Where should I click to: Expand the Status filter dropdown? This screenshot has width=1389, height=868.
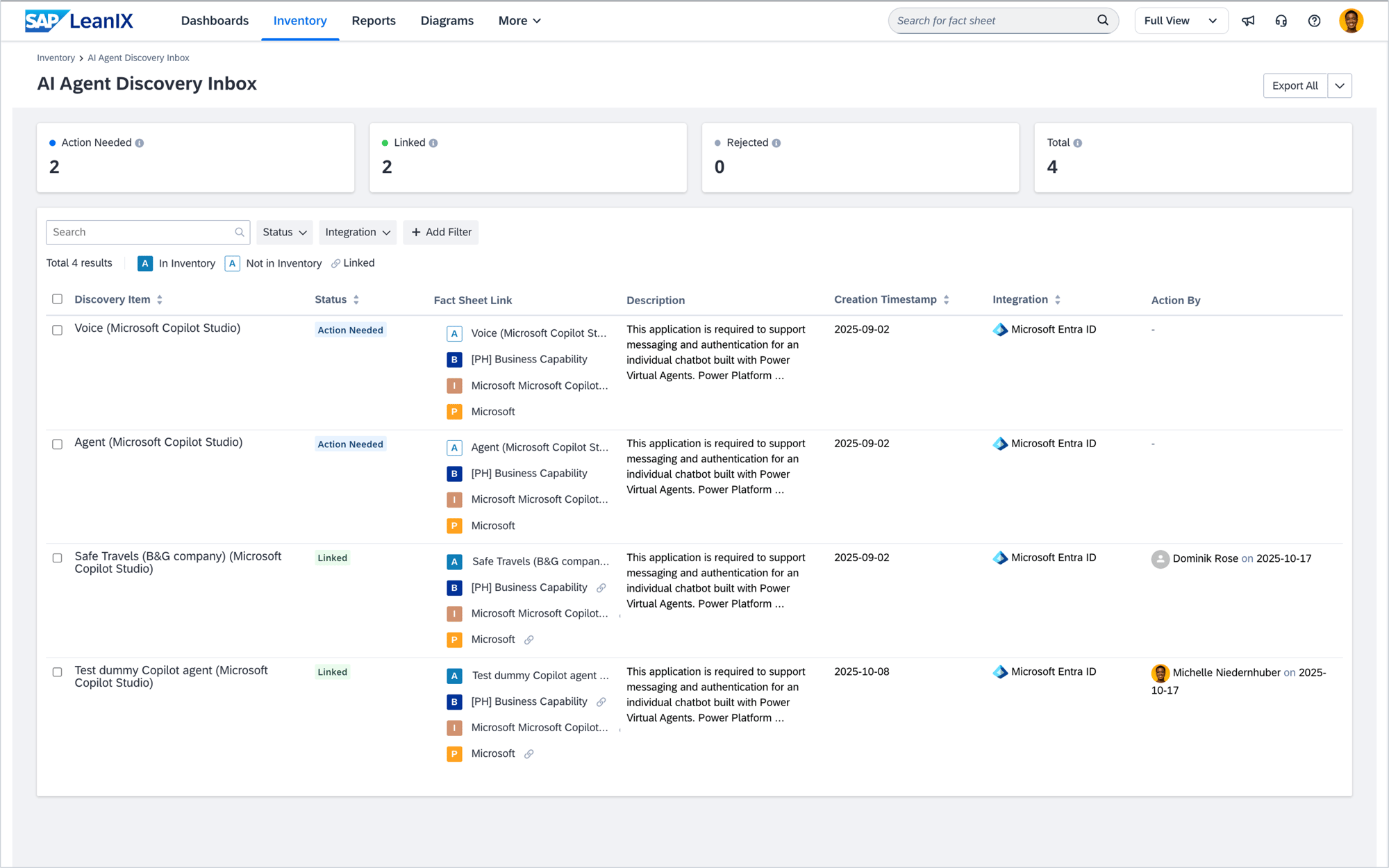[x=284, y=232]
